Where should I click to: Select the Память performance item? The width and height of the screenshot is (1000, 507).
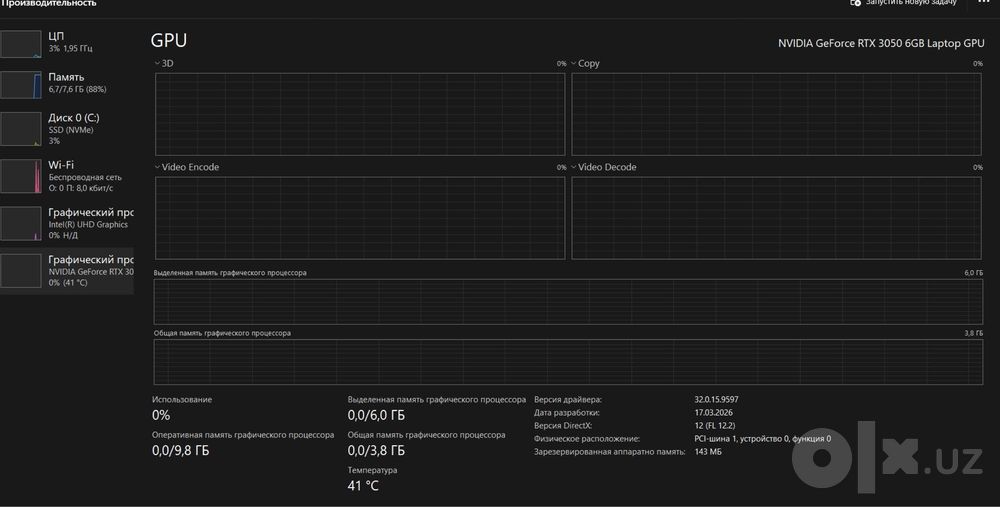point(66,84)
